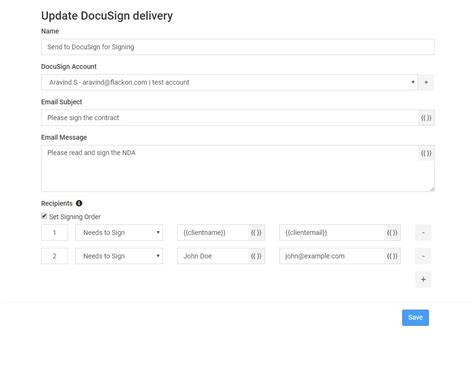The image size is (474, 367).
Task: Add a new recipient row
Action: pos(423,279)
